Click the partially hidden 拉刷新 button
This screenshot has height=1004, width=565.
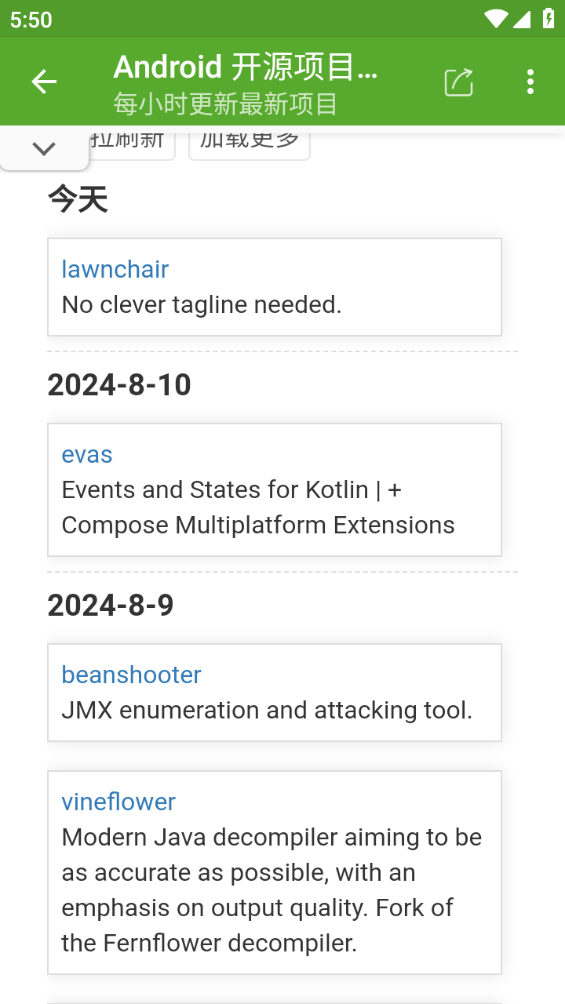click(x=131, y=142)
